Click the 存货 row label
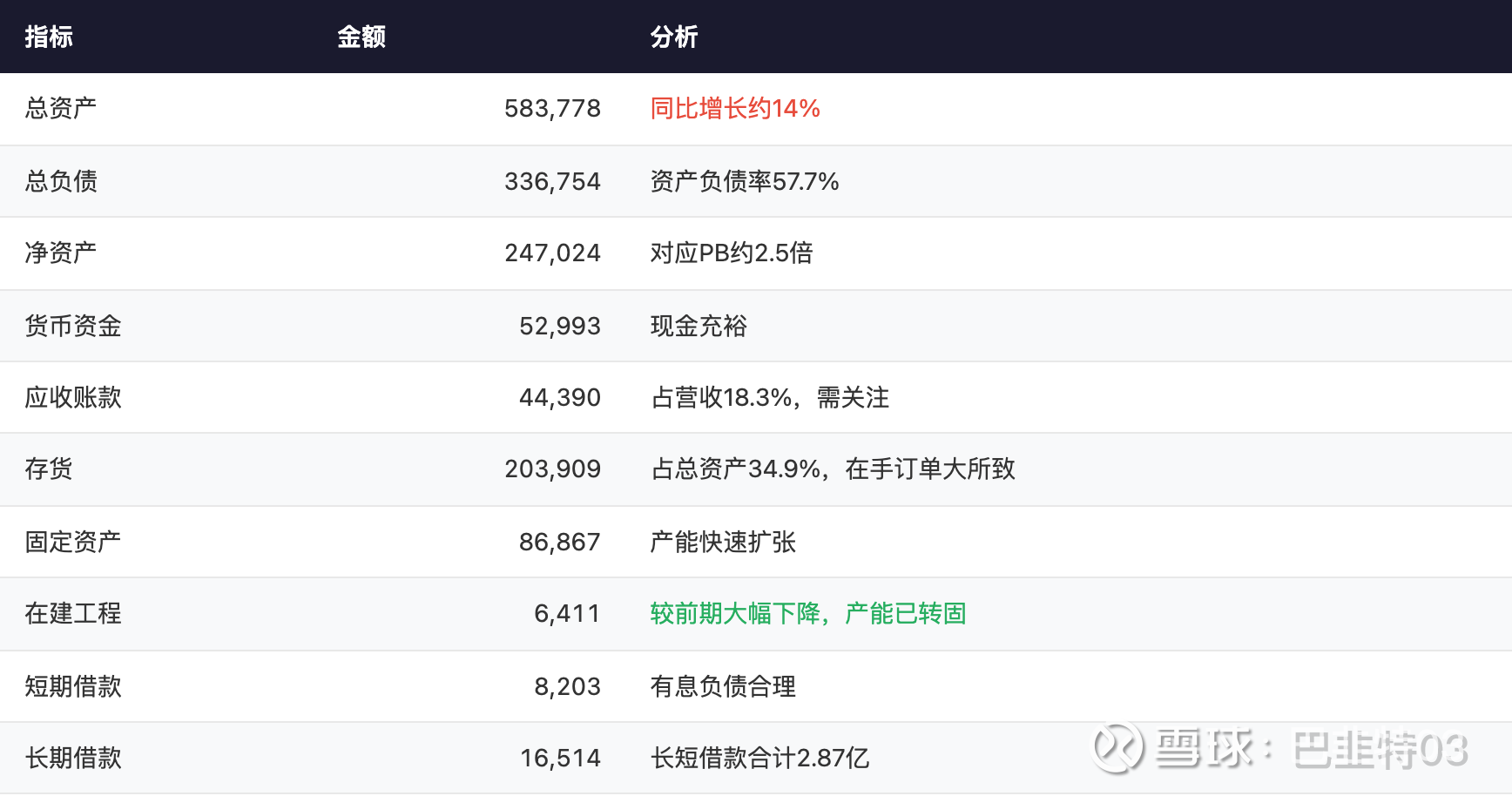 coord(49,469)
